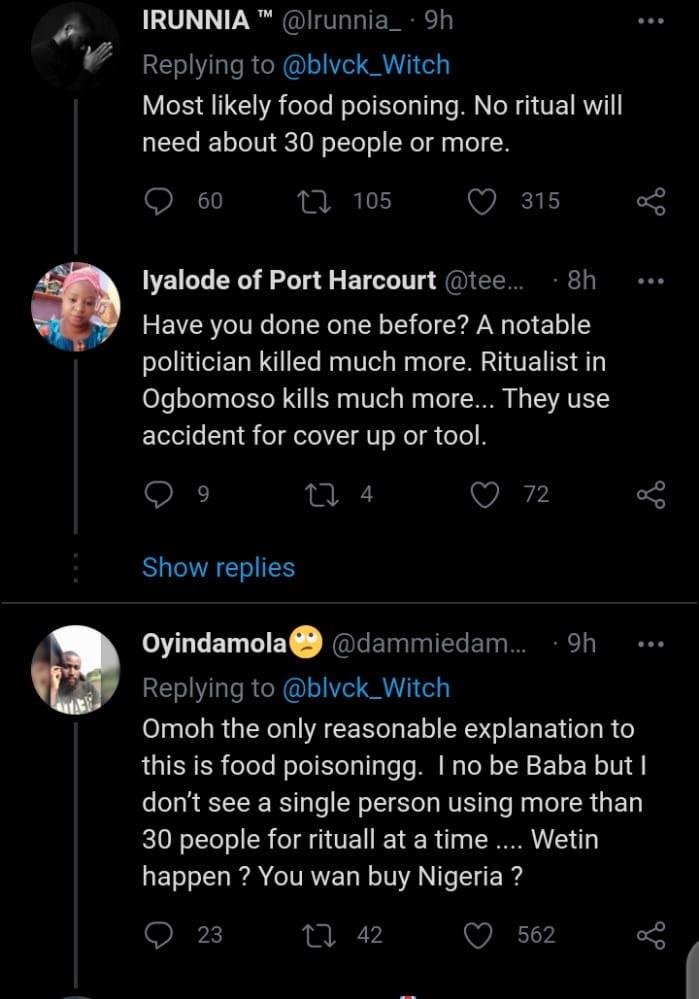Screen dimensions: 699x999
Task: Like IRUNNIA's tweet with 315 likes
Action: point(484,201)
